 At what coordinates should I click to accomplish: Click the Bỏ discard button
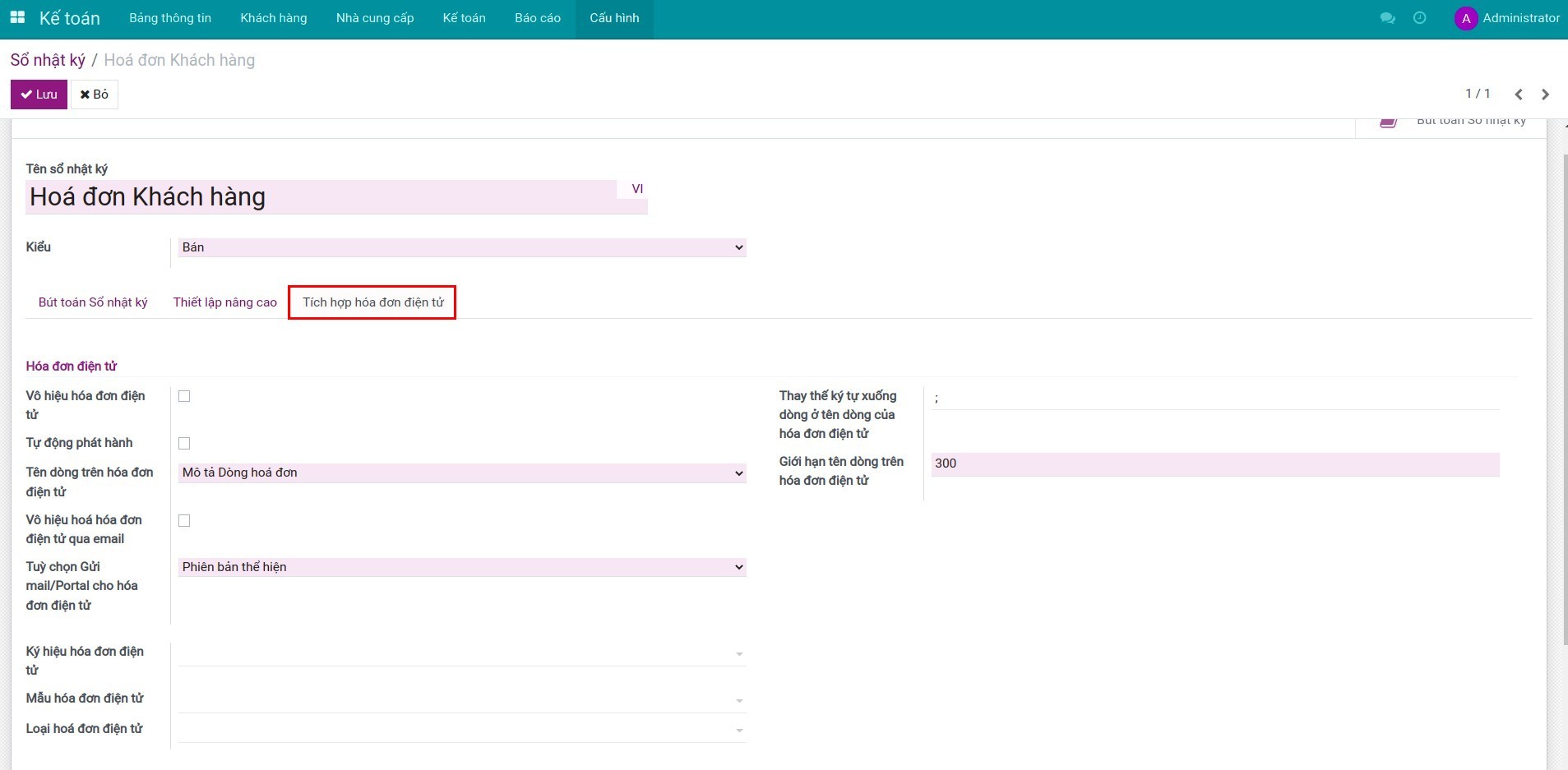tap(95, 95)
